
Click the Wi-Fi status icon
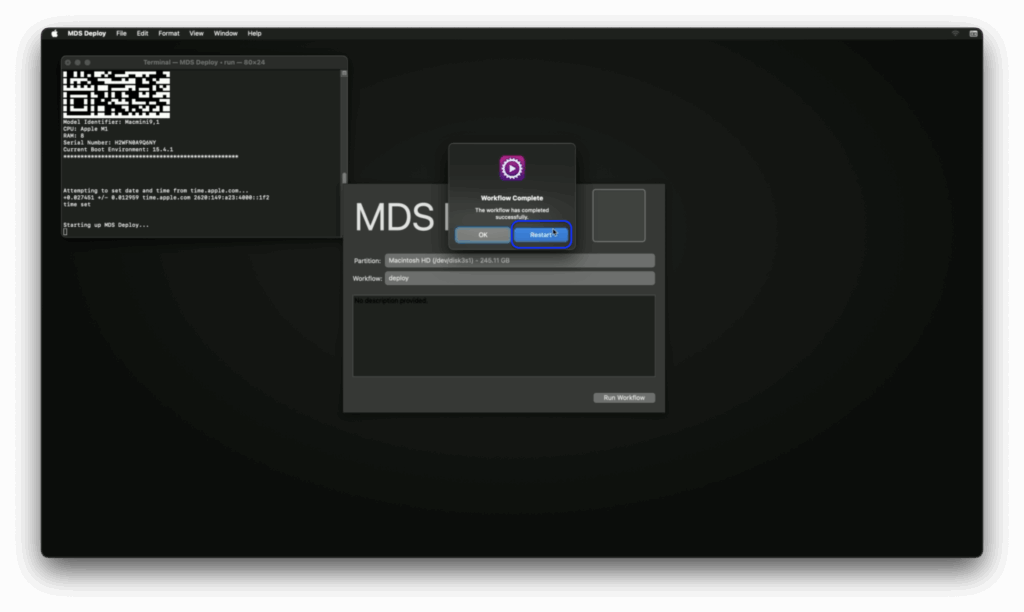(x=955, y=33)
